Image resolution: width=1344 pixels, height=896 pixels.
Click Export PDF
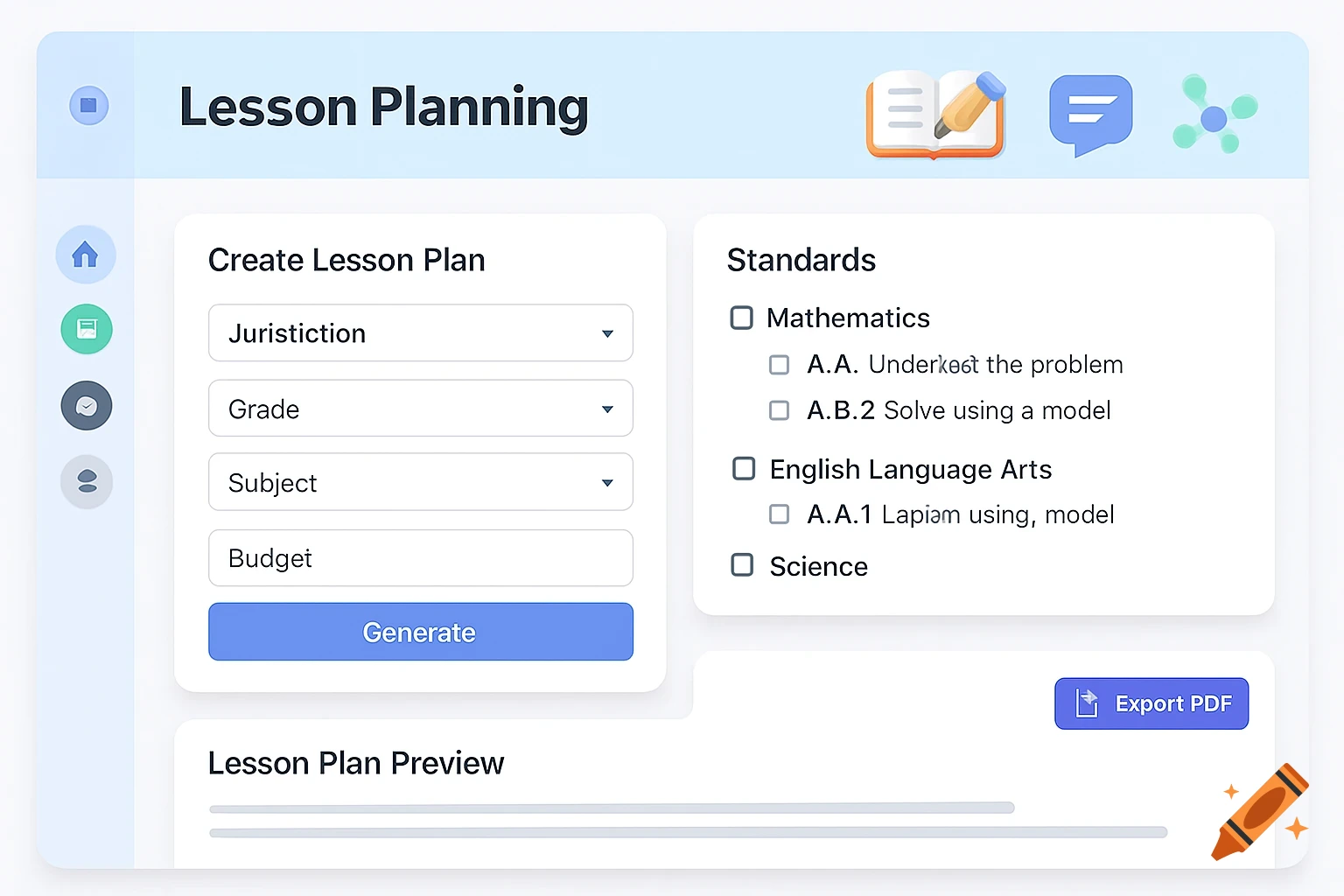coord(1151,703)
